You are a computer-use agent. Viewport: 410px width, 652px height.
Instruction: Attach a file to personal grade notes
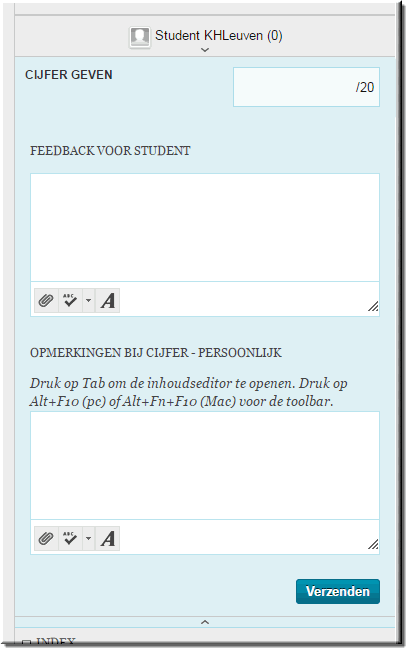[x=46, y=538]
